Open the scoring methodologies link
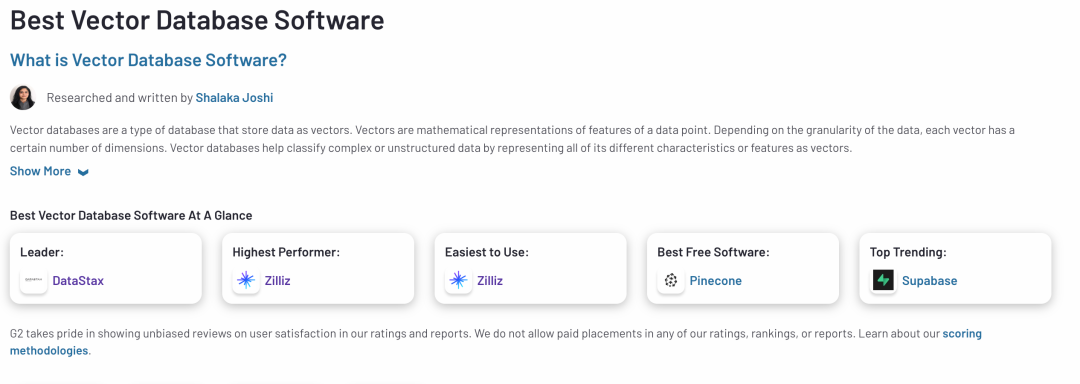 (x=496, y=342)
